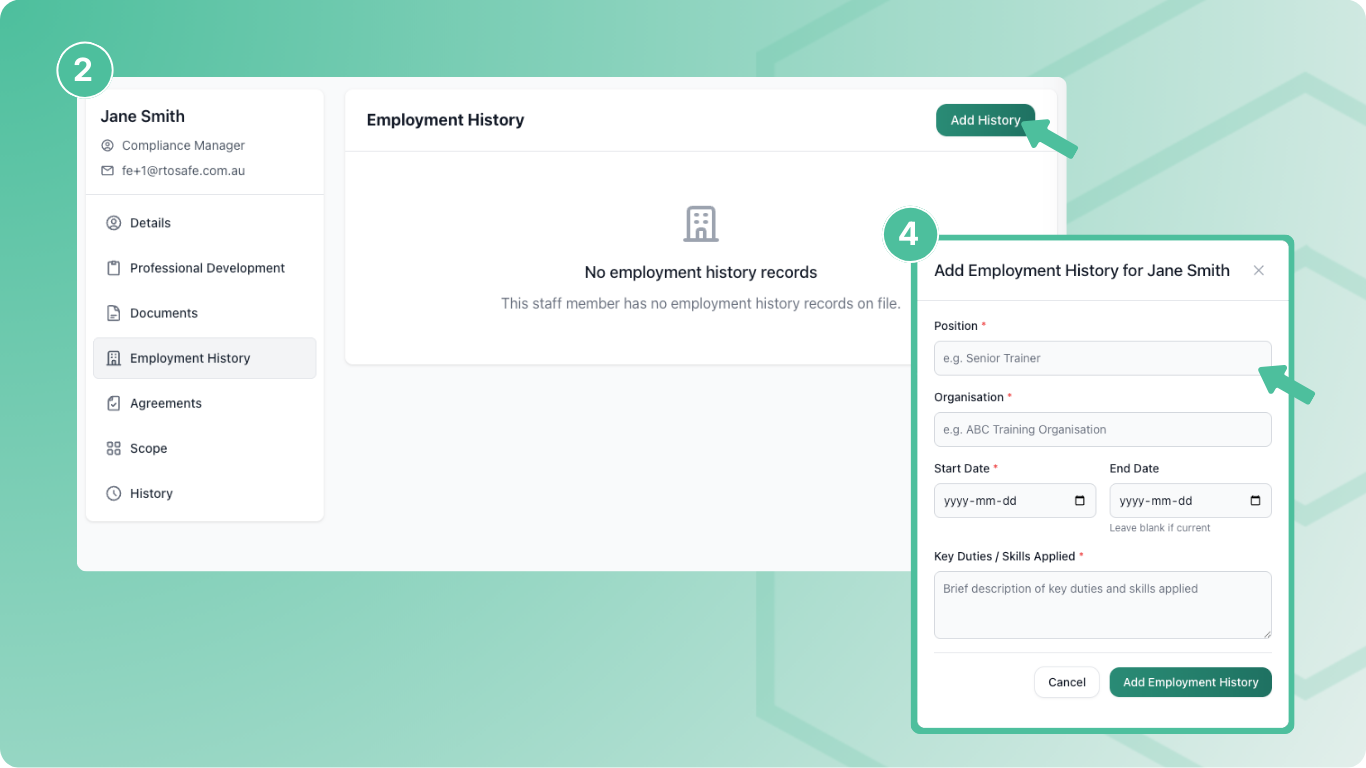The height and width of the screenshot is (768, 1366).
Task: Click the Add History button
Action: tap(985, 120)
